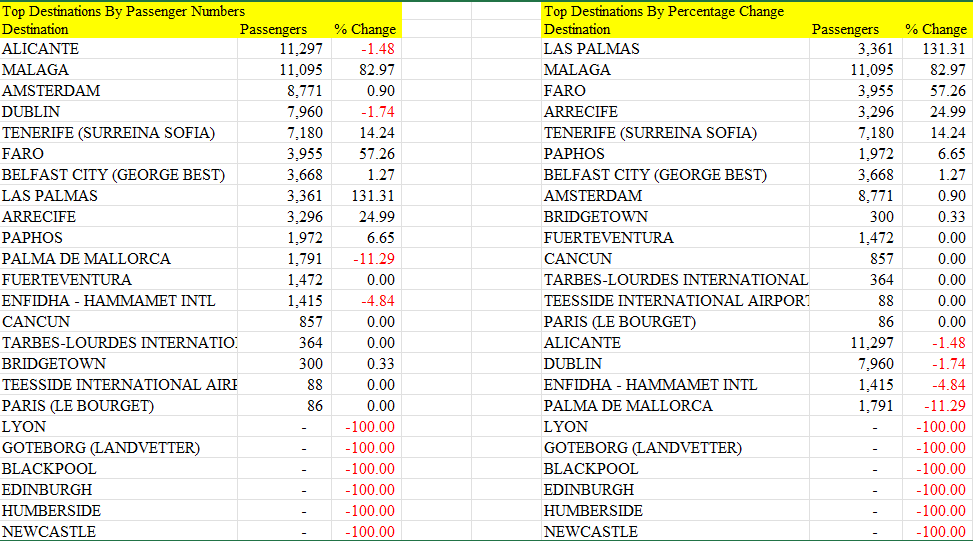This screenshot has height=541, width=973.
Task: Click the ALICANTE cell in left table
Action: coord(119,48)
